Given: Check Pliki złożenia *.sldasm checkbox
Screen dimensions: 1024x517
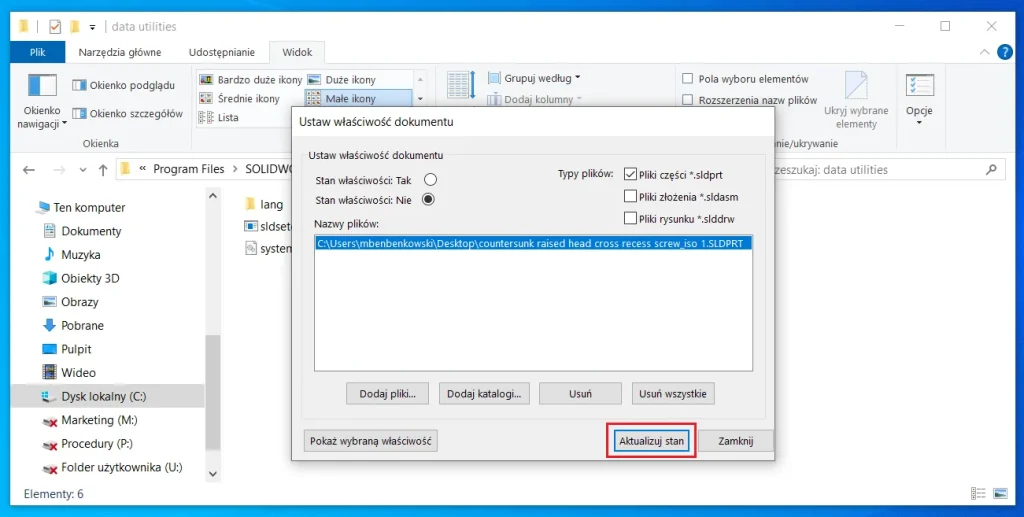Looking at the screenshot, I should pyautogui.click(x=630, y=196).
